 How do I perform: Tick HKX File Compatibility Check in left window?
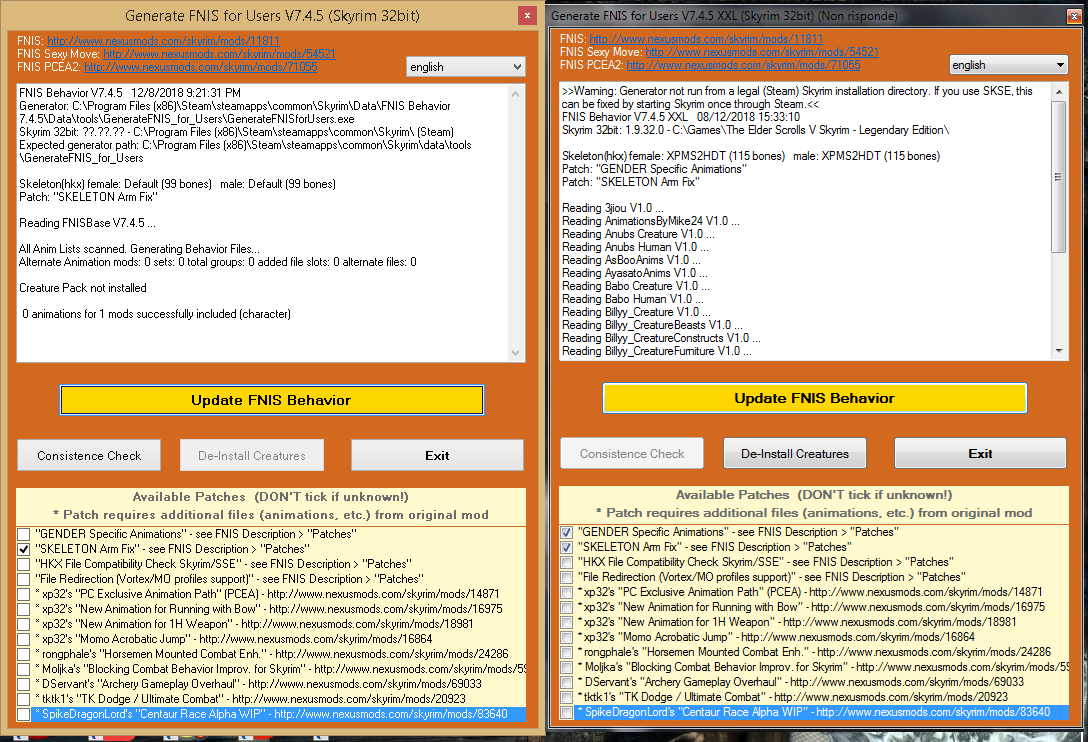coord(24,564)
